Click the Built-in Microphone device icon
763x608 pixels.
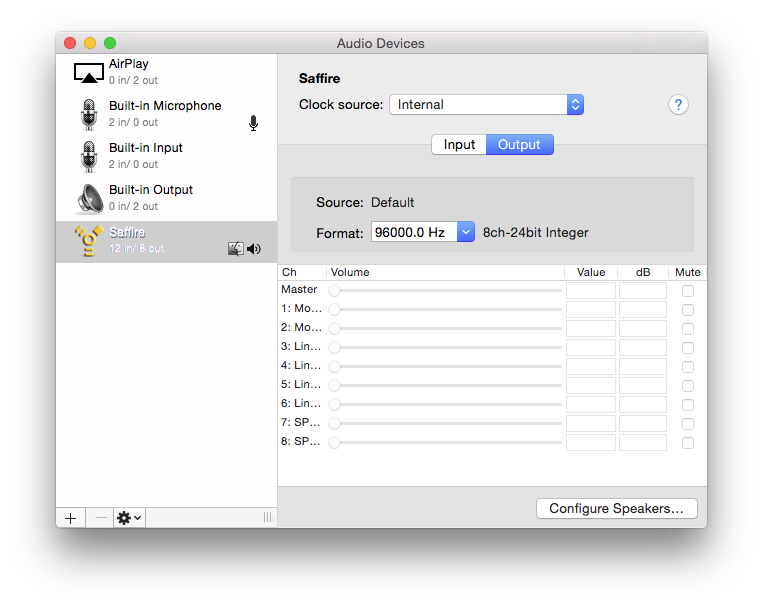tap(89, 115)
